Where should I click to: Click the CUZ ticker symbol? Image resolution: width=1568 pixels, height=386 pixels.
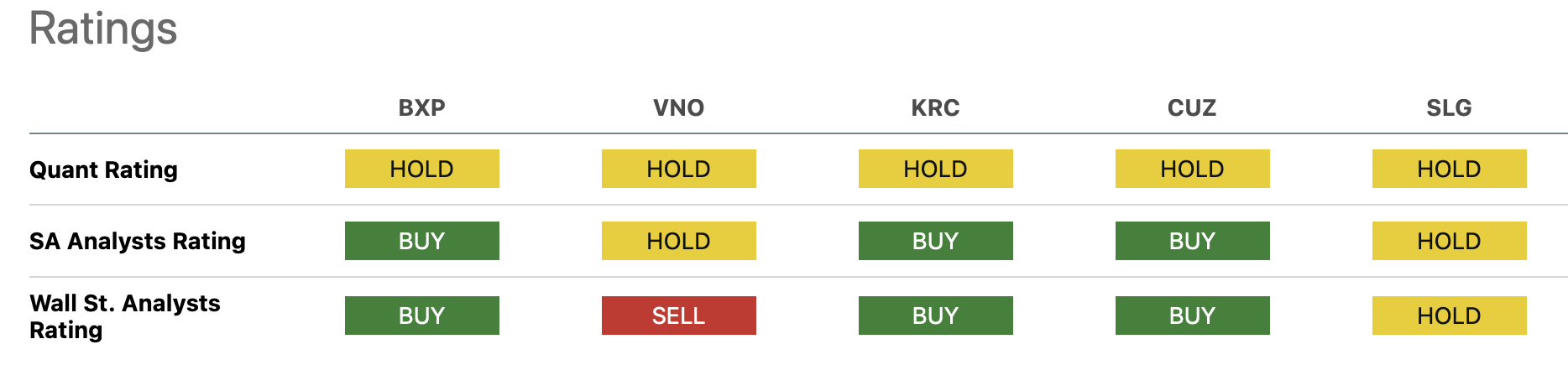pos(1192,108)
